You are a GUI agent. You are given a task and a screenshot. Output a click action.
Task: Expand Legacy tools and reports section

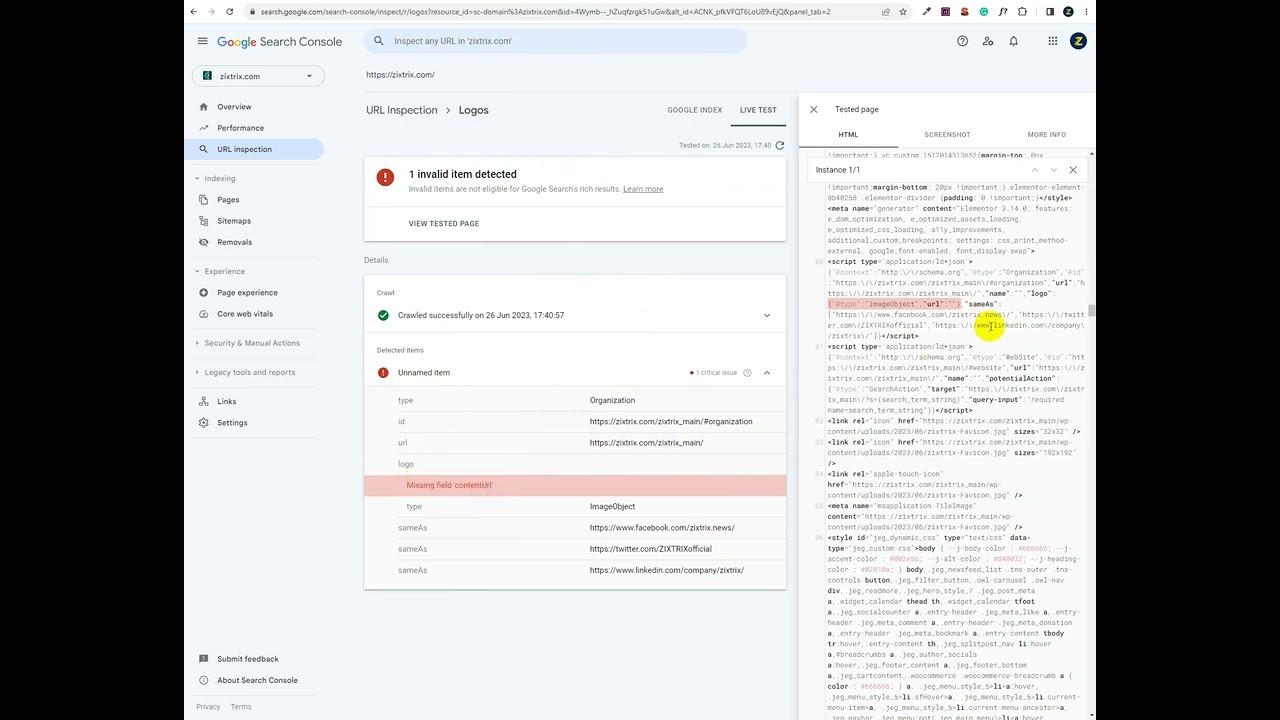[x=249, y=372]
